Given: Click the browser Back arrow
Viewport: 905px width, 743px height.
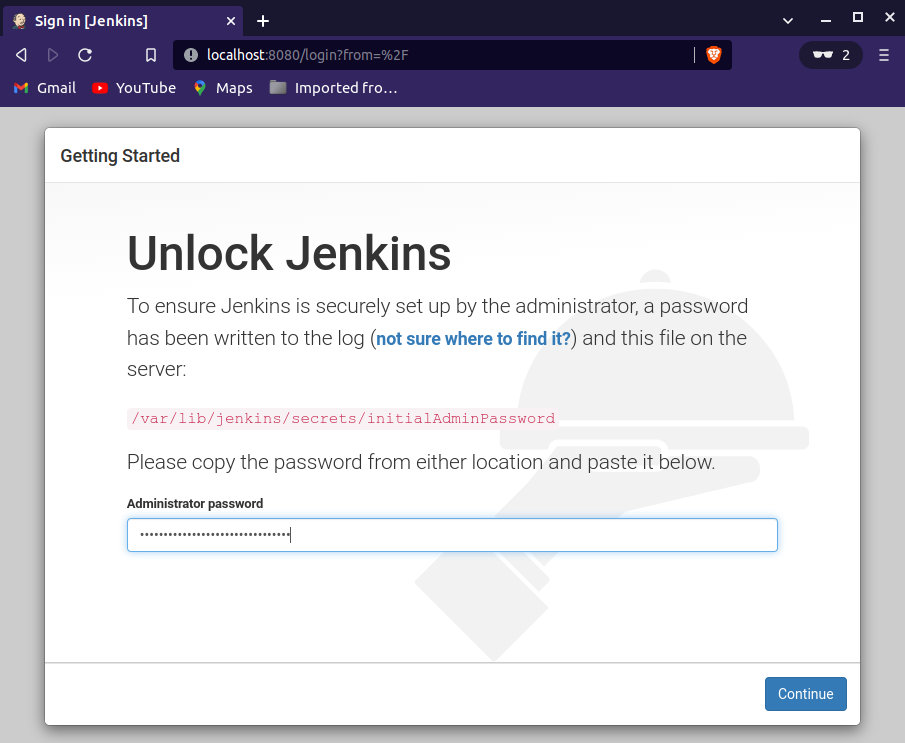Looking at the screenshot, I should [21, 55].
